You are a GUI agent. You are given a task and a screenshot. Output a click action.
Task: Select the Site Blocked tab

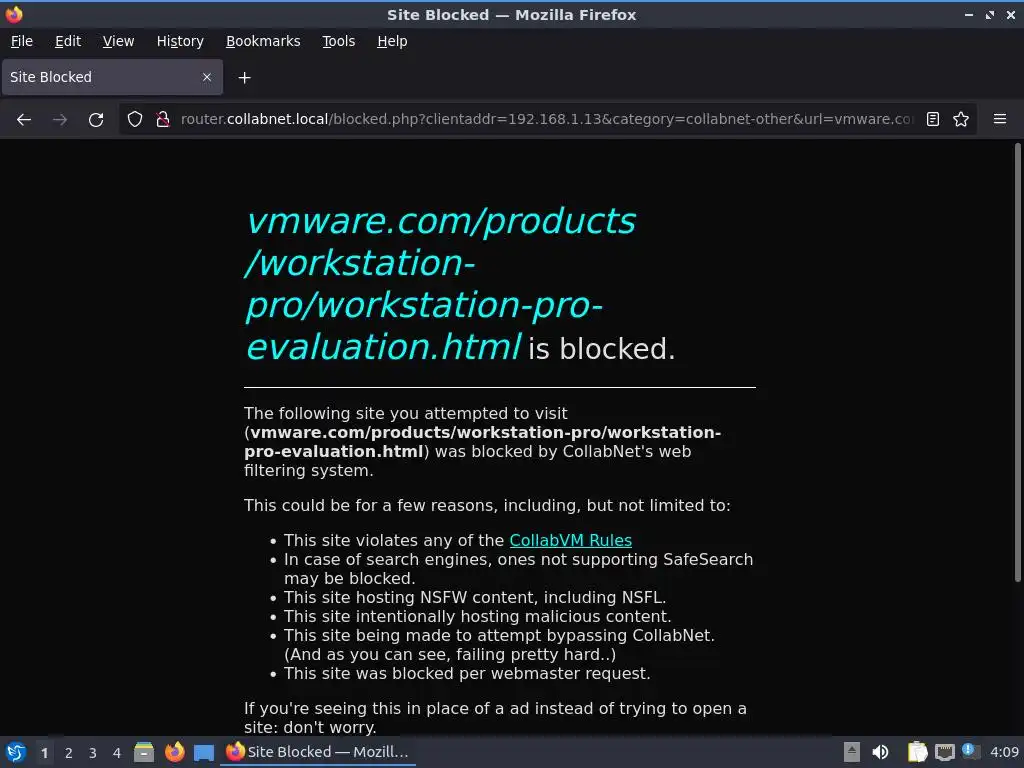click(112, 77)
